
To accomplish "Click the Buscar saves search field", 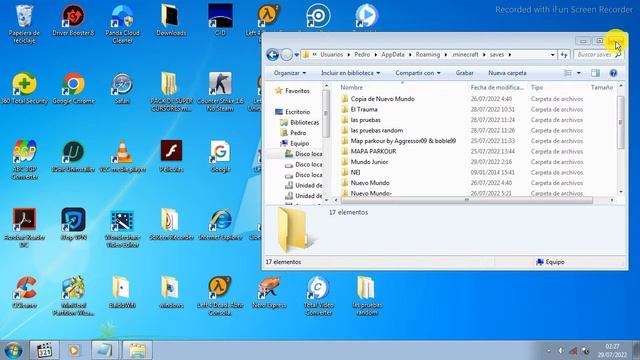I will click(x=598, y=54).
